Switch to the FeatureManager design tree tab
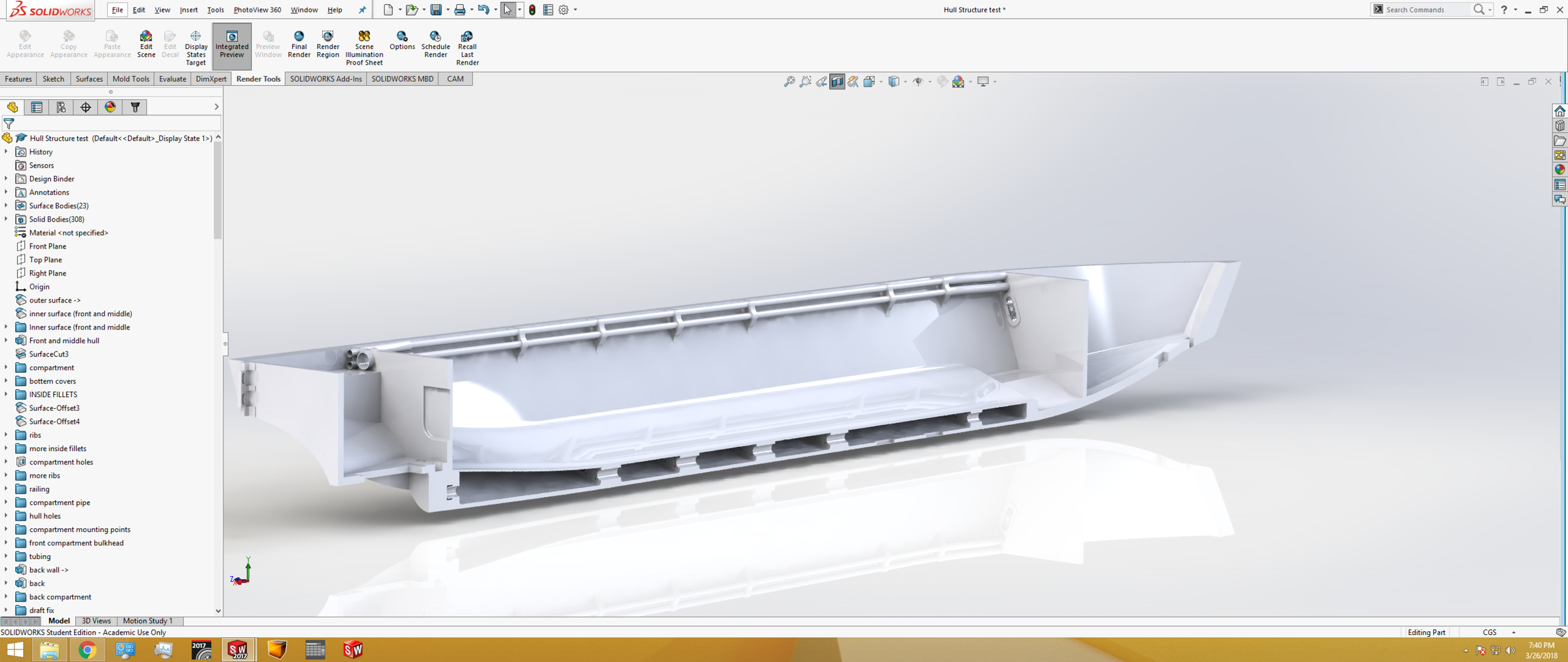 point(13,107)
